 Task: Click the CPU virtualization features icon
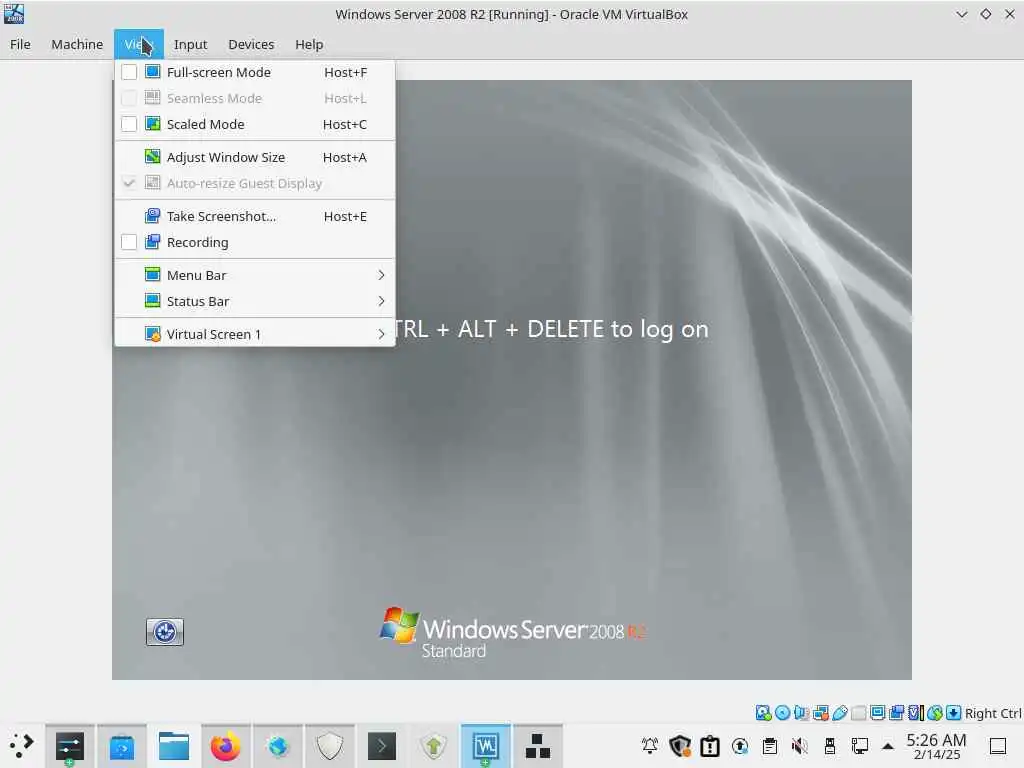coord(916,712)
